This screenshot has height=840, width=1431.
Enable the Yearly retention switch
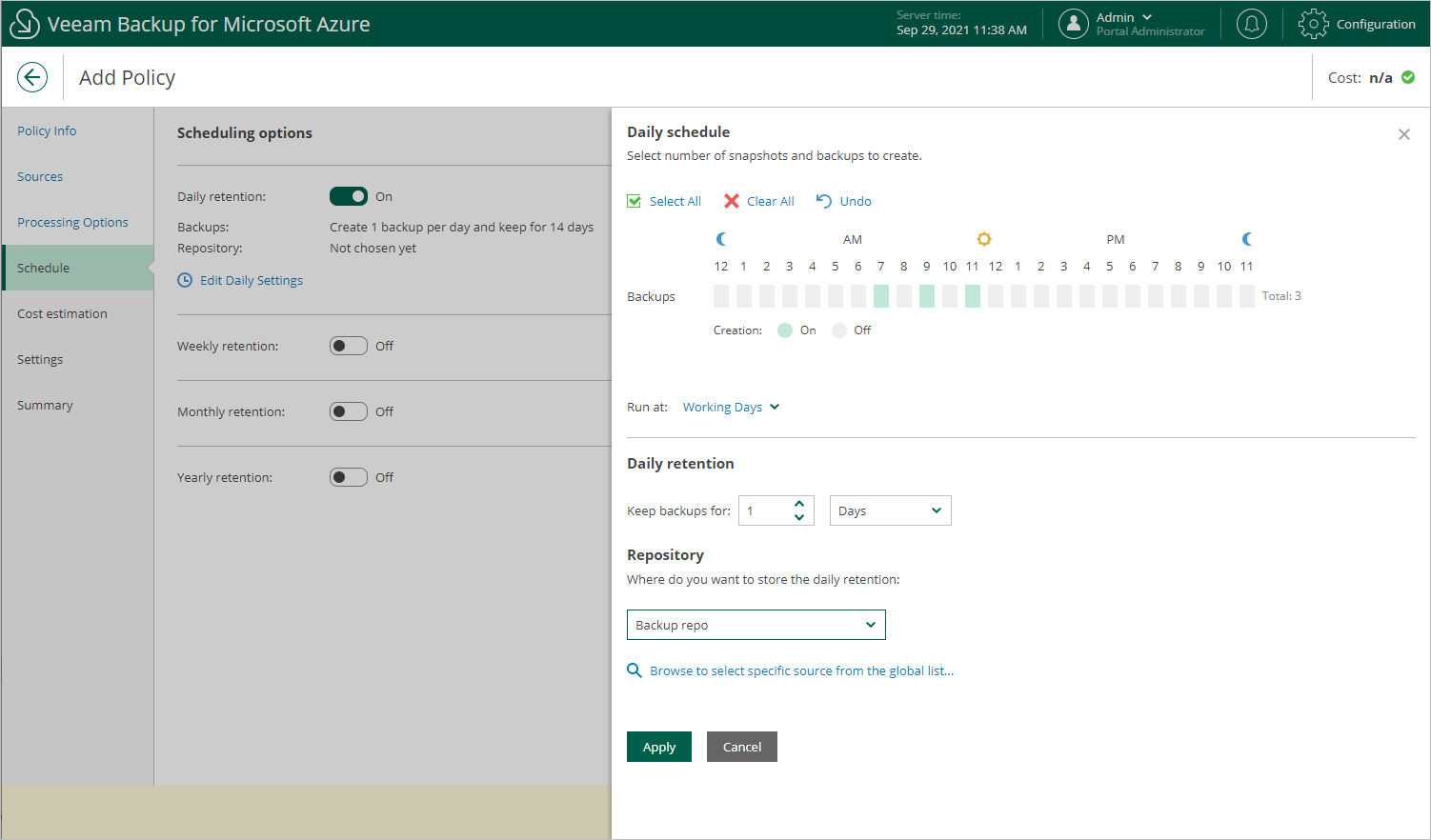[349, 477]
